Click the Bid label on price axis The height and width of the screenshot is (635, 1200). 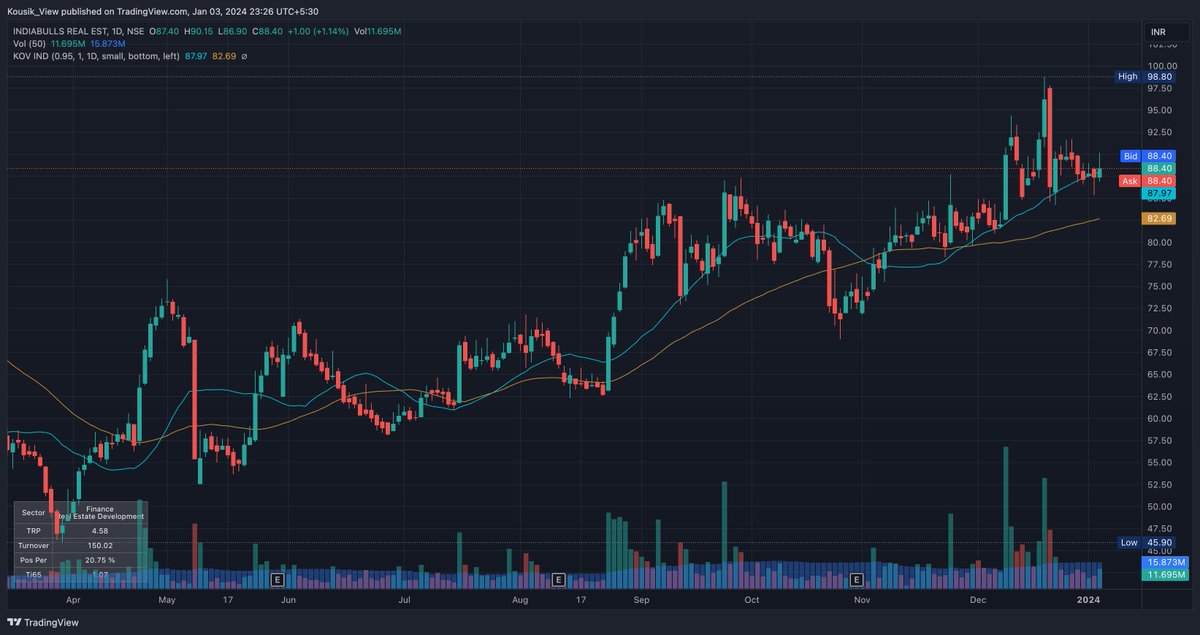point(1131,156)
